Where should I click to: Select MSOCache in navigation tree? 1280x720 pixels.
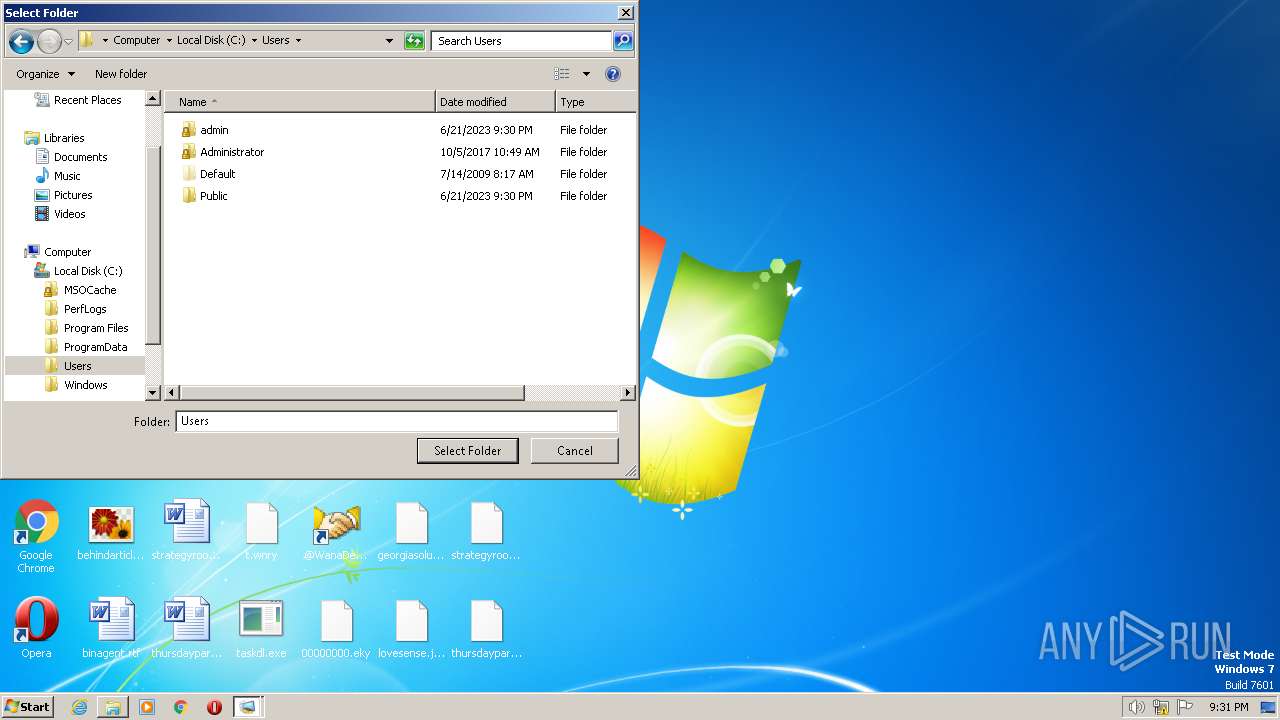point(81,290)
